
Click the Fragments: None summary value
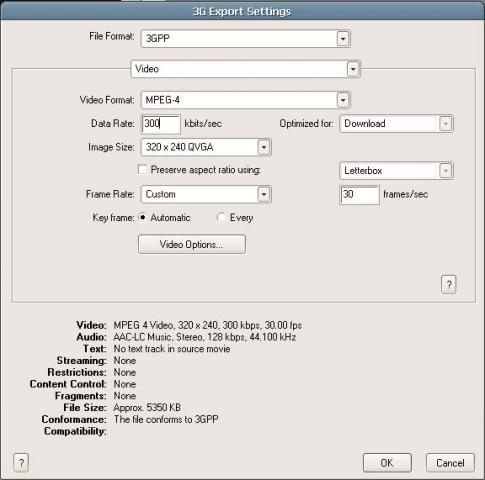(x=125, y=396)
